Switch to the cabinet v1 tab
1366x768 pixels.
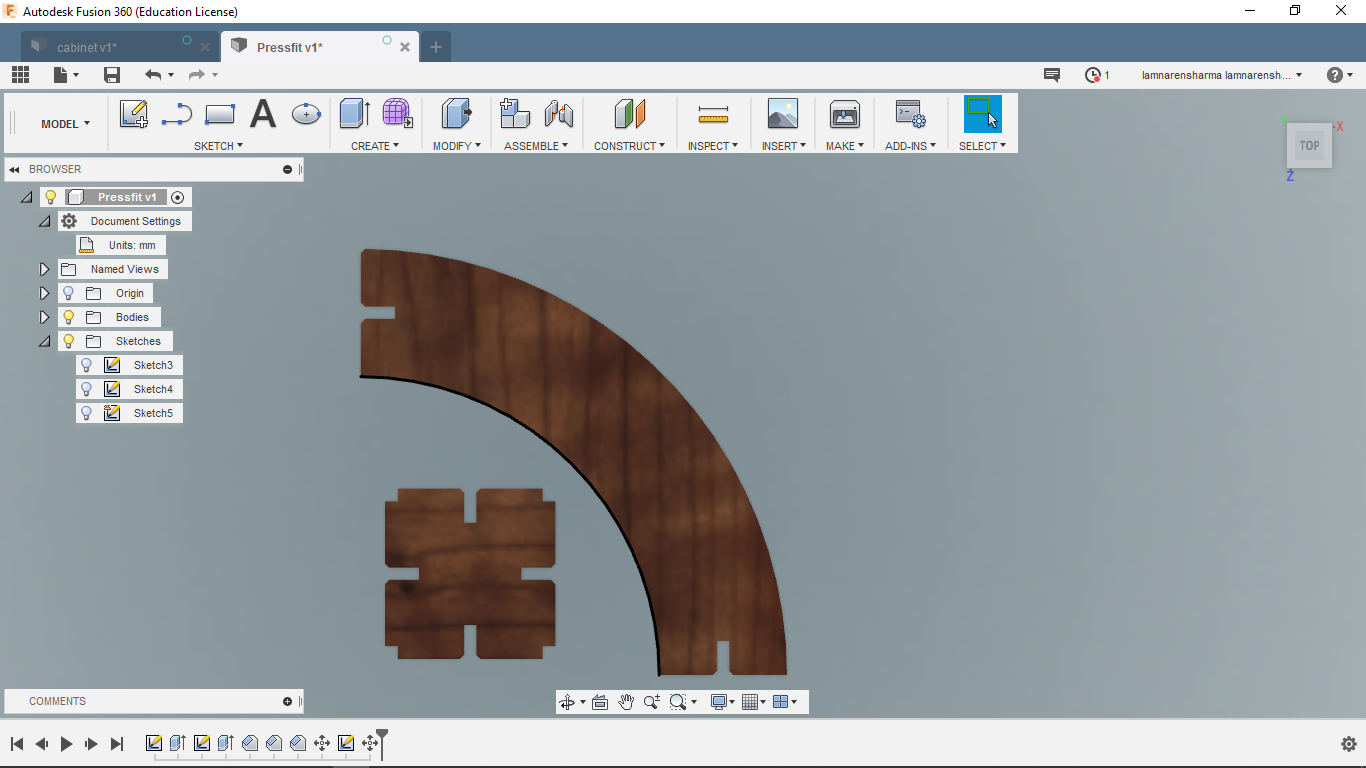pos(87,47)
